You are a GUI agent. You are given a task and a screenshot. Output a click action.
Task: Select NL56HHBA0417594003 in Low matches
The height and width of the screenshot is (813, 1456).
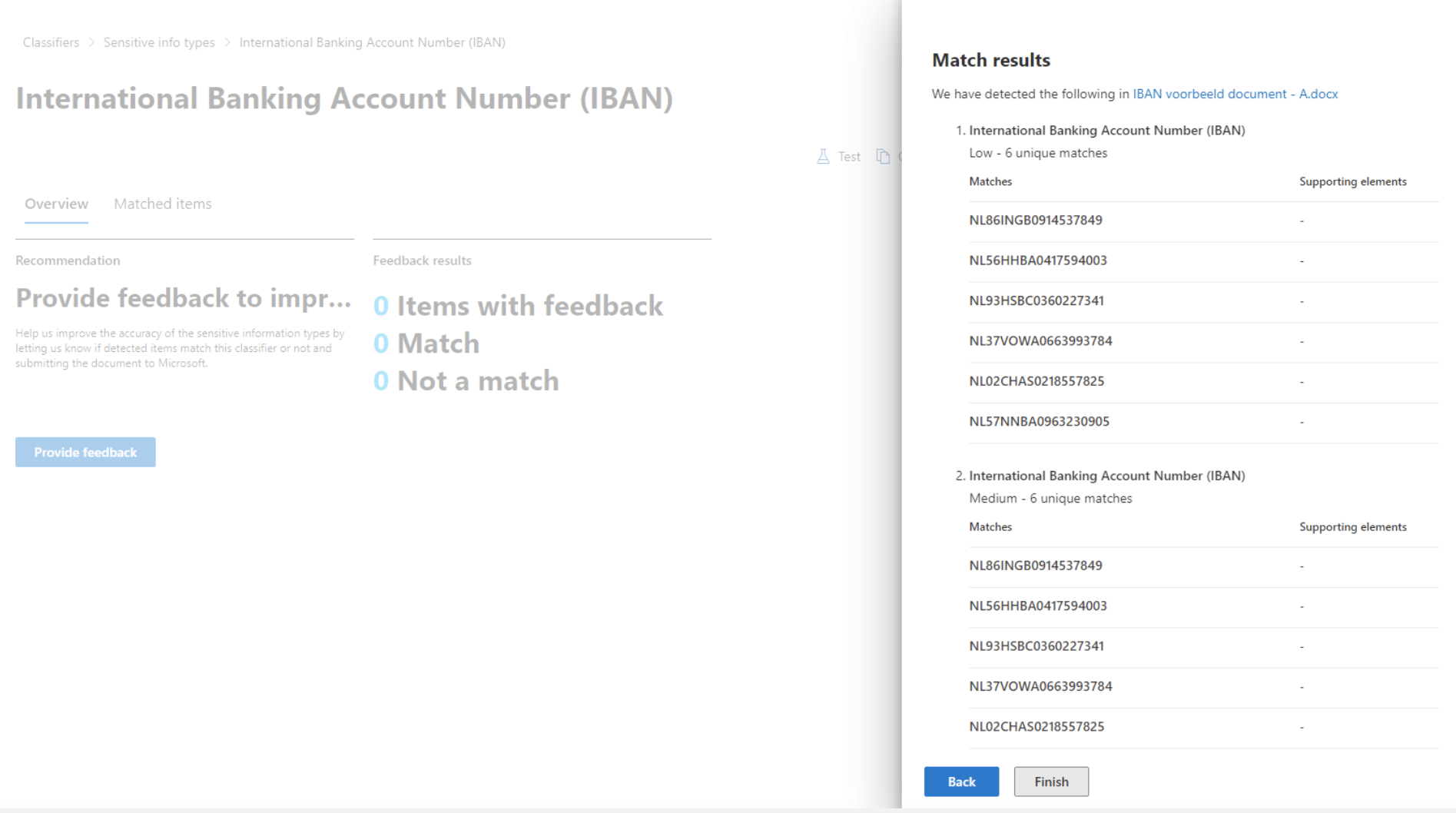click(x=1038, y=260)
